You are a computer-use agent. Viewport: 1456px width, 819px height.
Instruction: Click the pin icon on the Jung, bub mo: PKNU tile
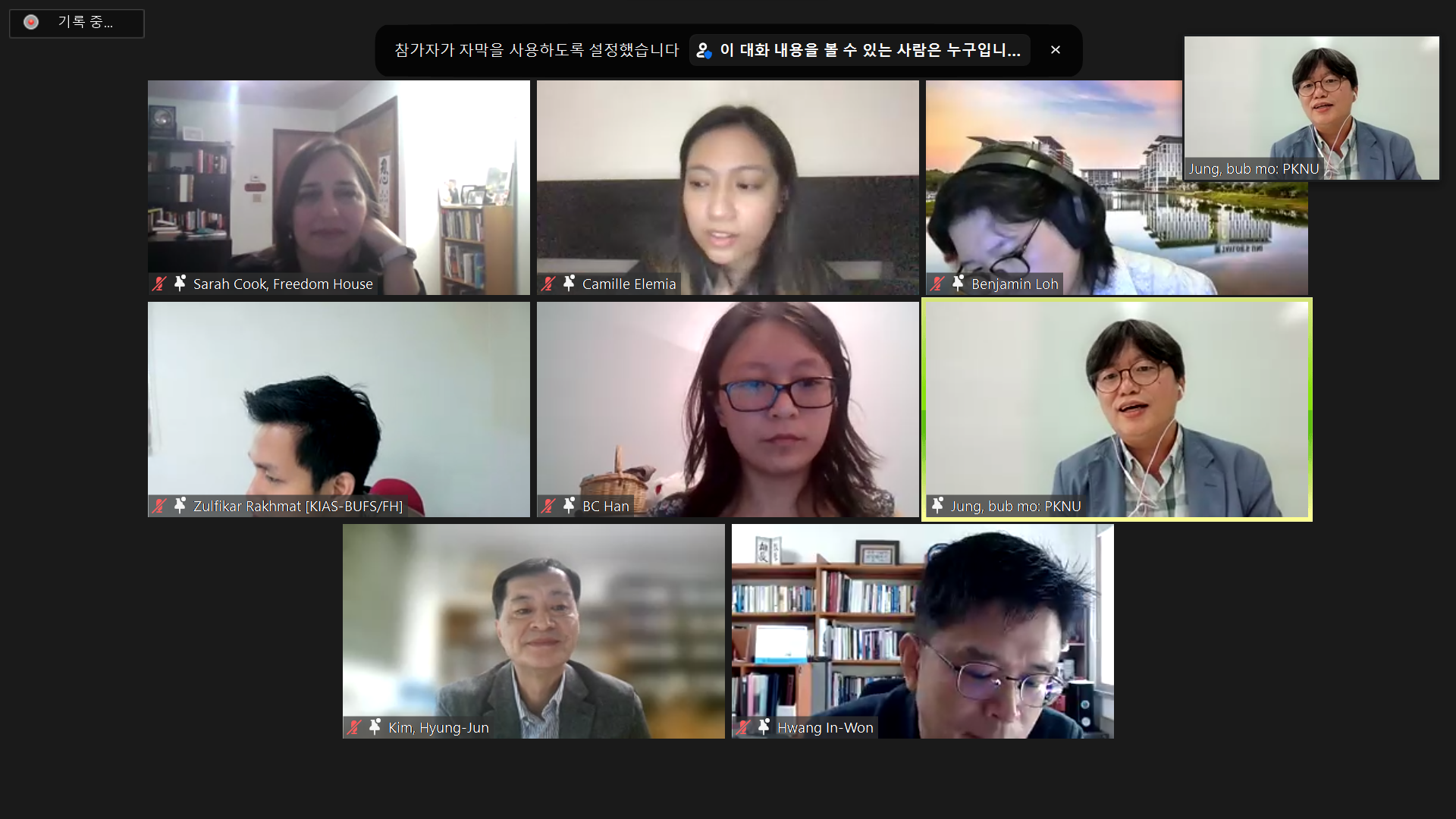coord(937,505)
